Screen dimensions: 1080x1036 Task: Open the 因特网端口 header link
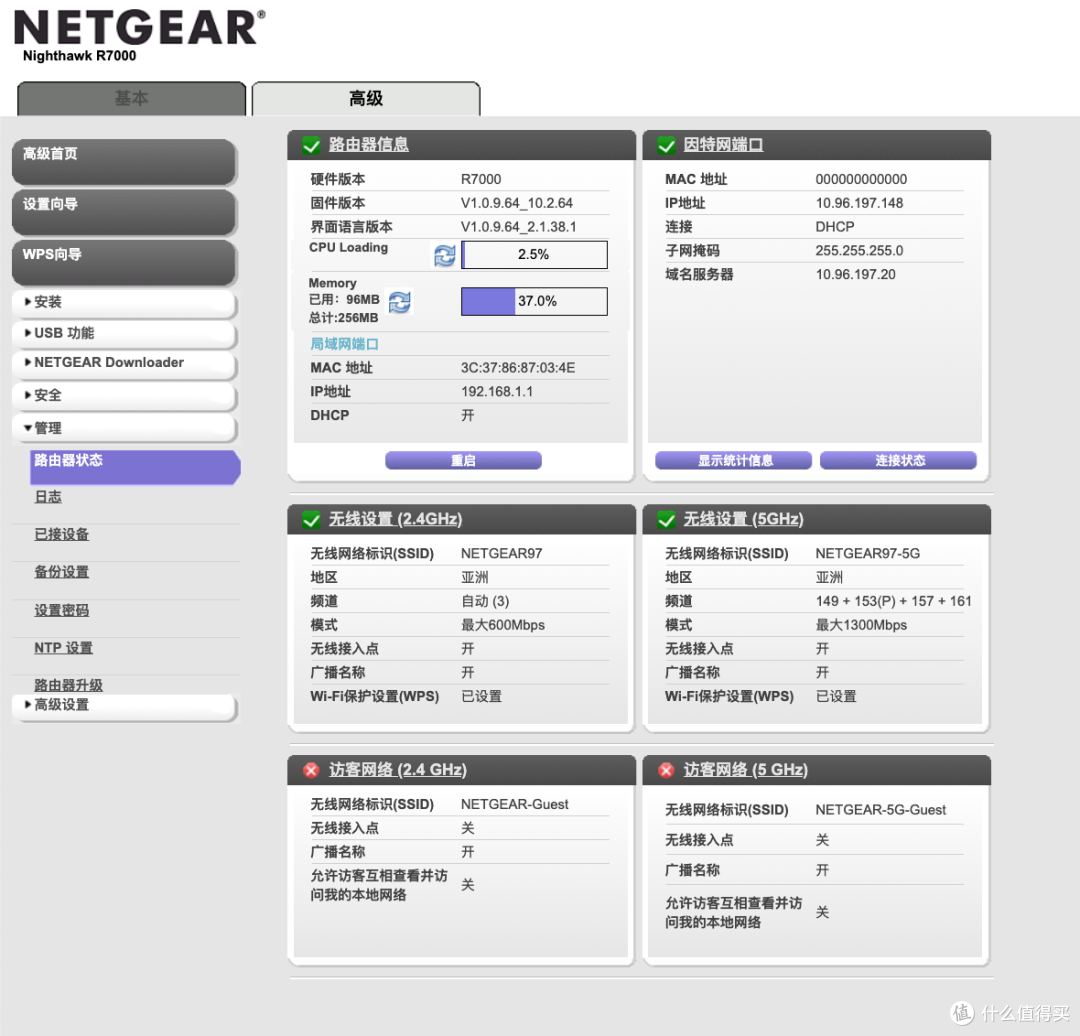[x=723, y=145]
